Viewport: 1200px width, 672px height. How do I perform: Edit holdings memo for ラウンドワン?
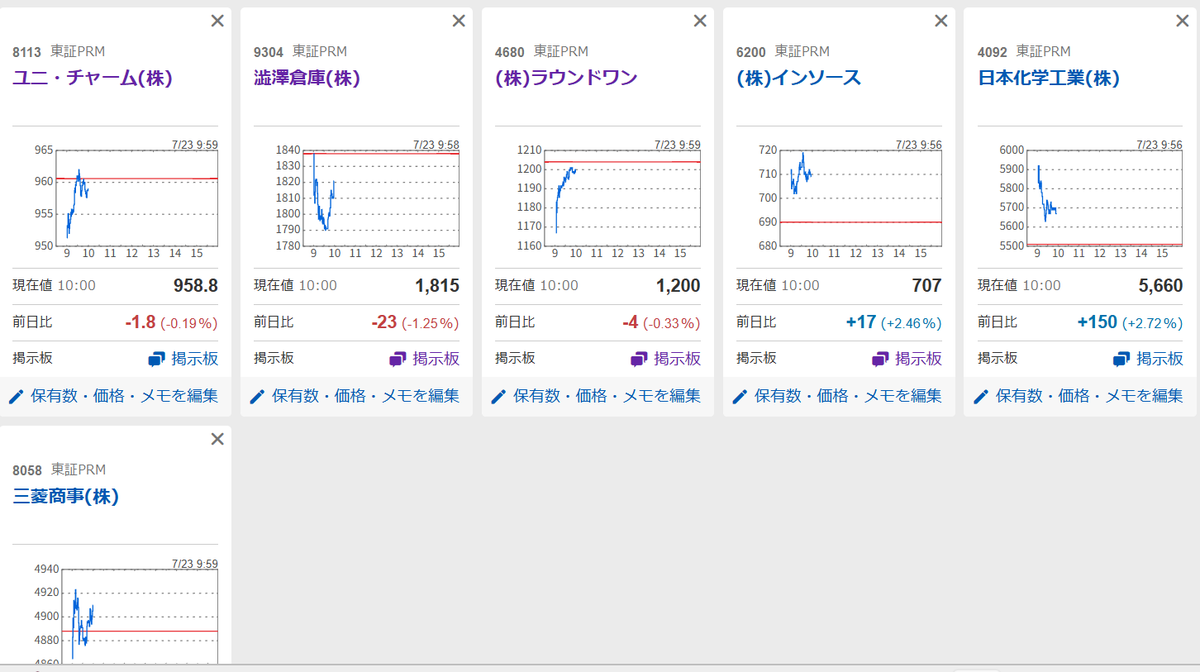tap(596, 396)
